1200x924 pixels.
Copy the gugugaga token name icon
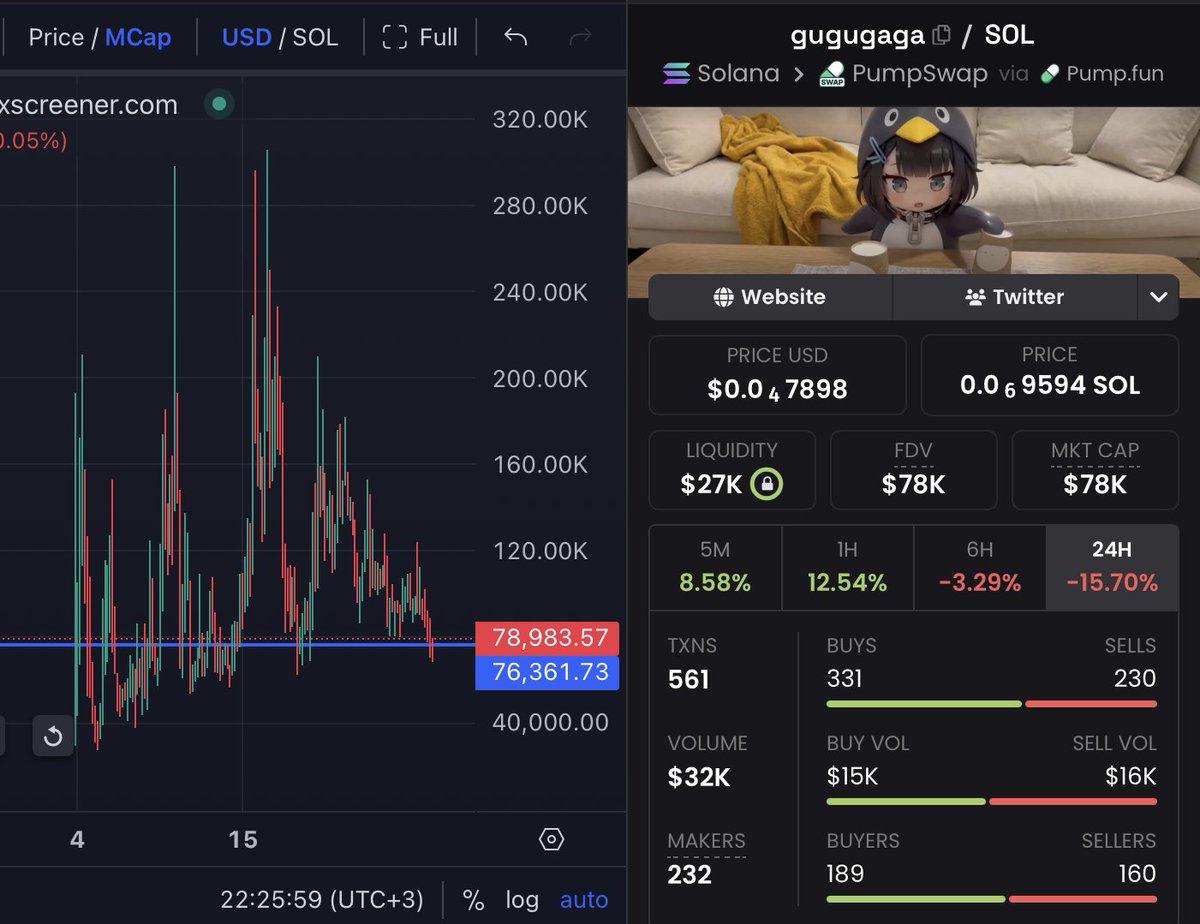(941, 35)
